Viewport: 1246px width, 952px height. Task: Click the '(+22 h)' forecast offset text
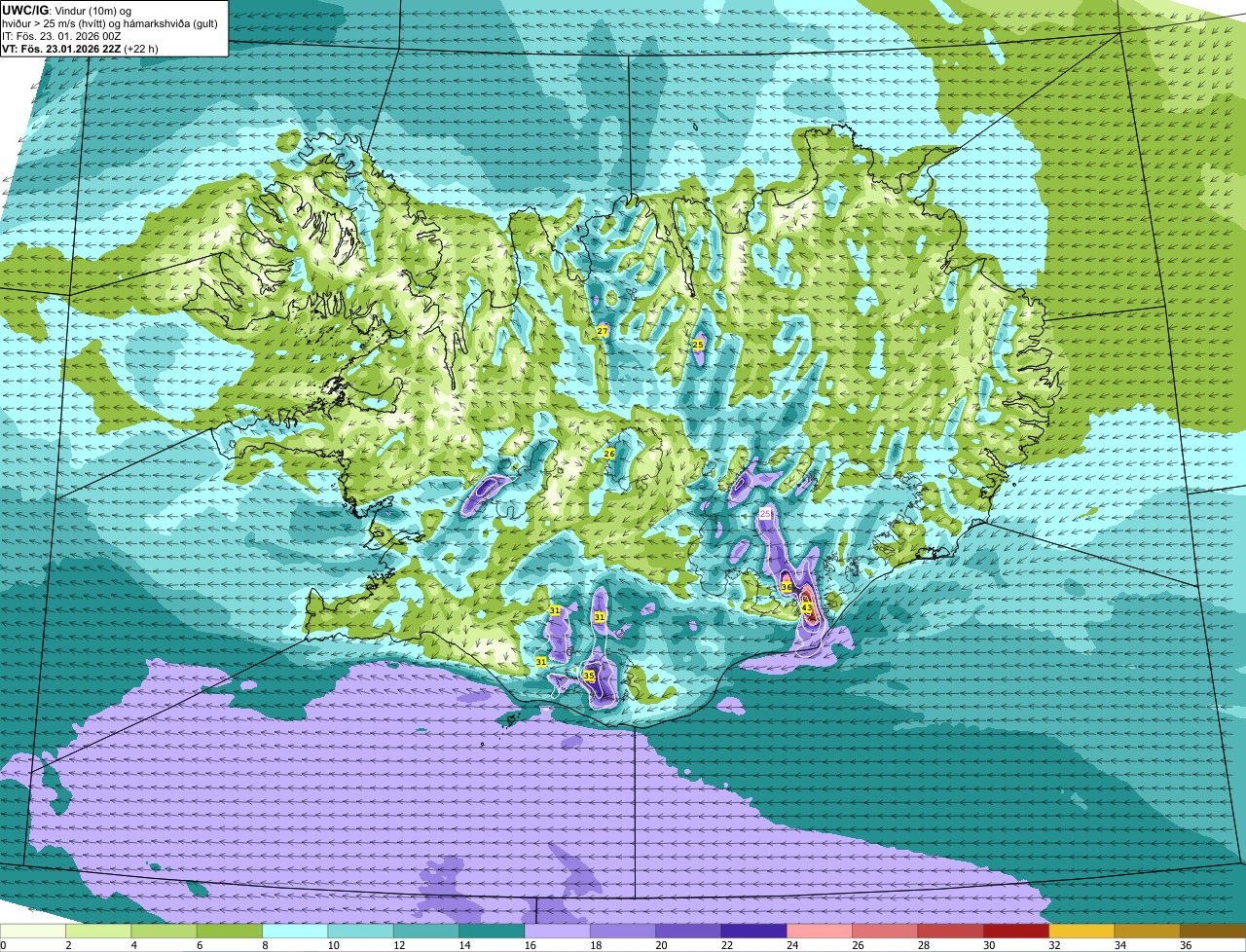pos(140,48)
